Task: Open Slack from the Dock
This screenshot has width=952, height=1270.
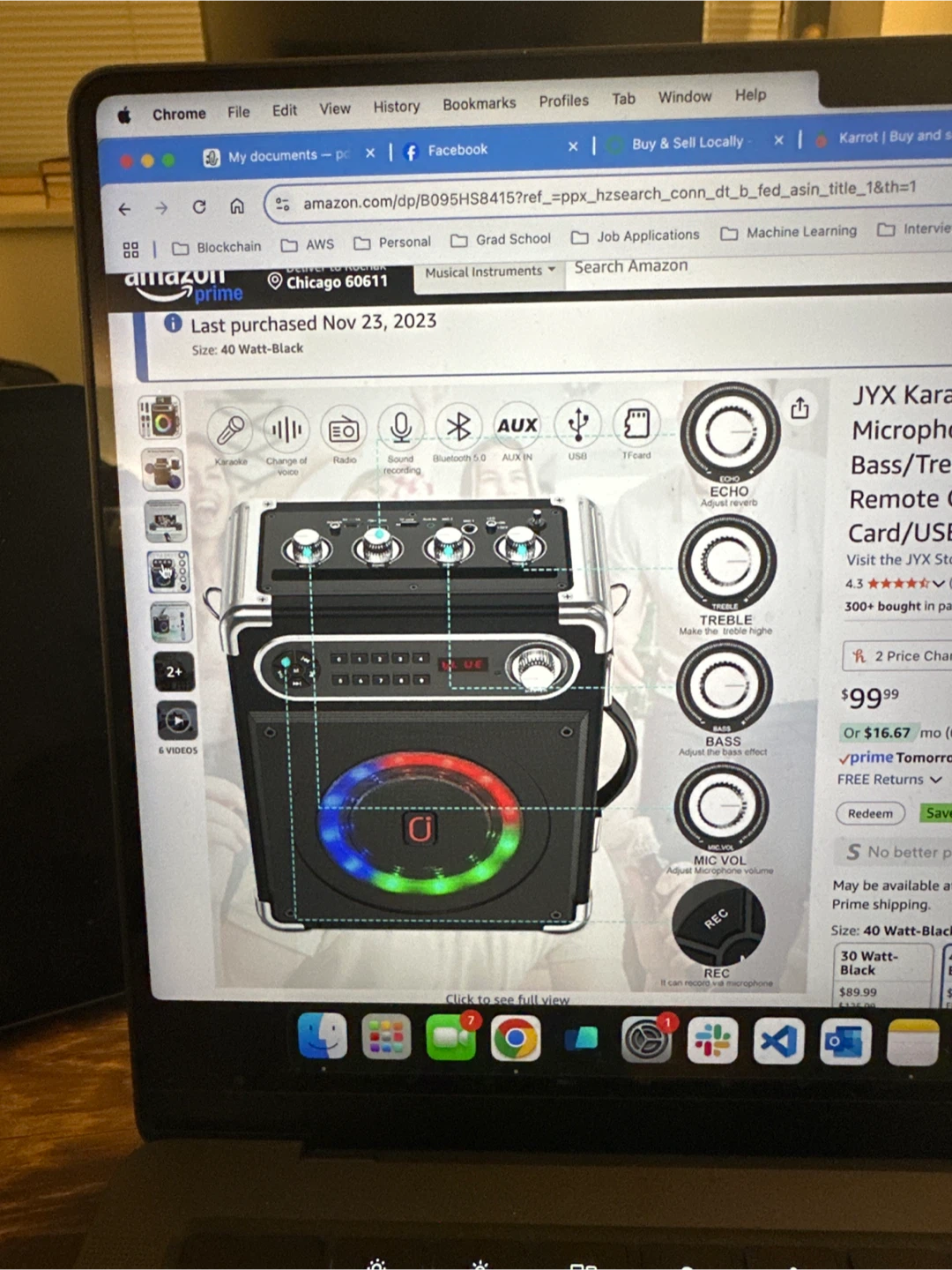Action: point(712,1042)
